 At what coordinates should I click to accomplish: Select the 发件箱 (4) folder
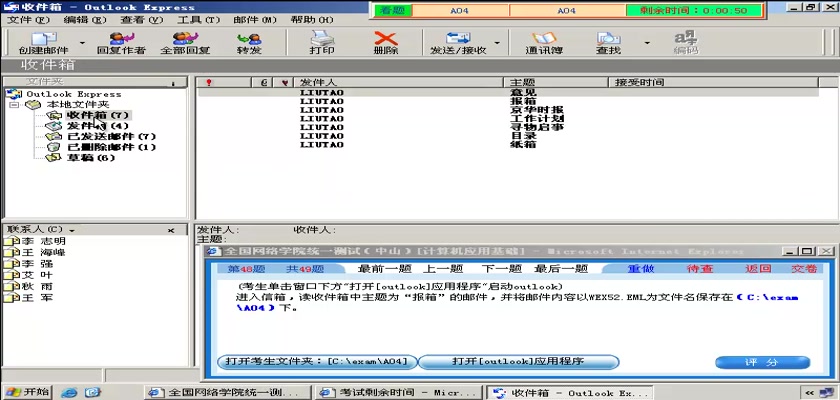(98, 126)
